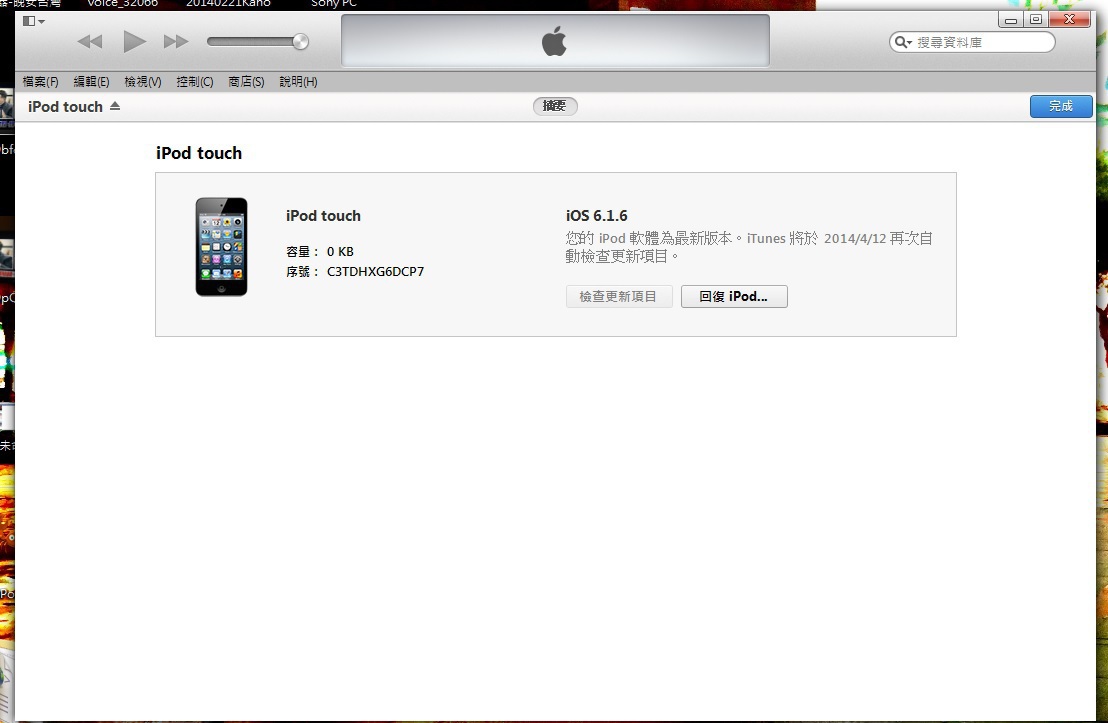Close the iTunes window
1108x723 pixels.
click(1070, 20)
